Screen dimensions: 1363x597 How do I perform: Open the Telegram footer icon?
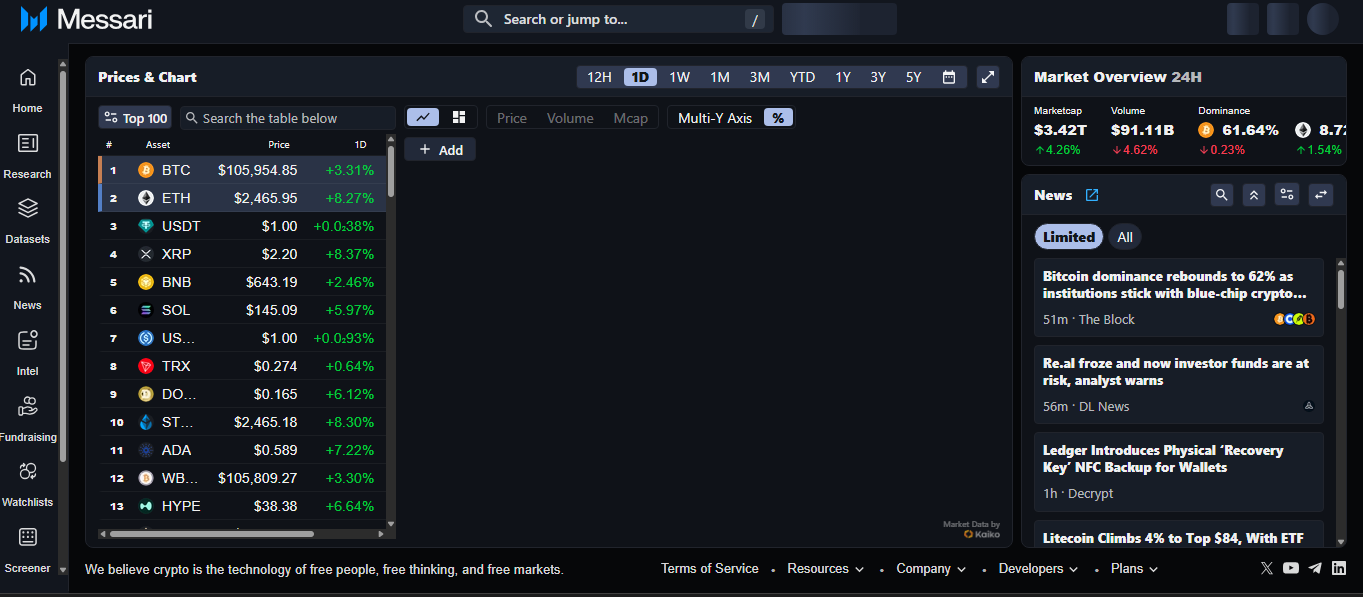(x=1315, y=568)
